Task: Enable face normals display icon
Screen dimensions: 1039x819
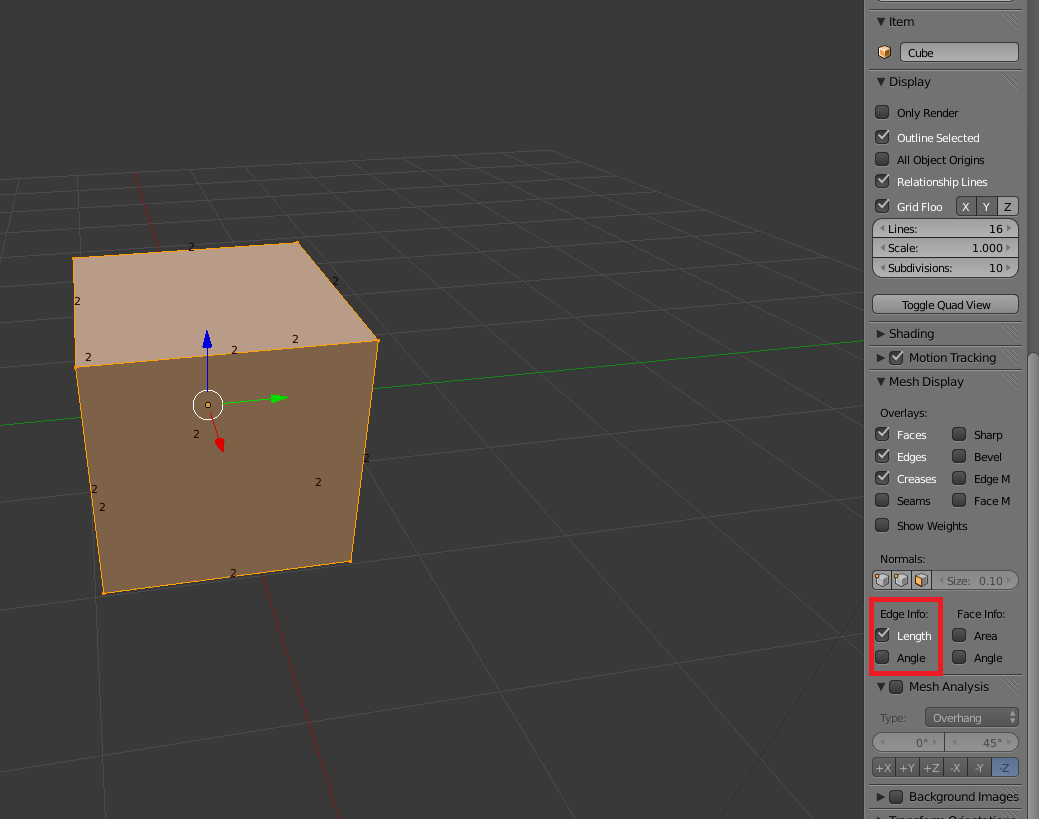Action: click(921, 580)
